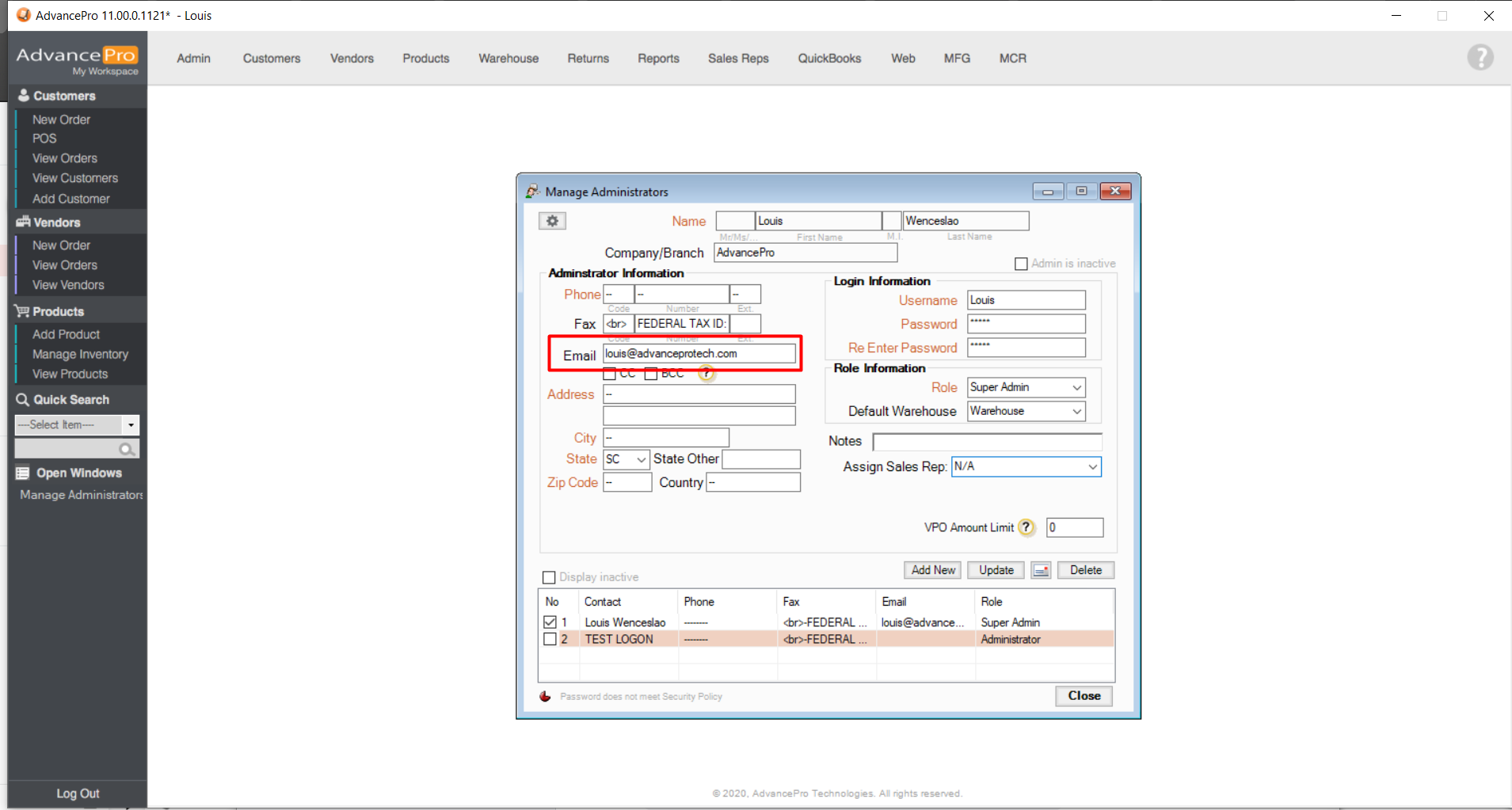Enable the CC checkbox under Email
The image size is (1512, 810).
click(x=610, y=374)
